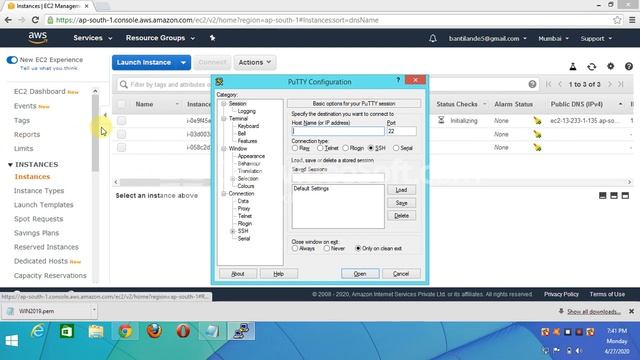The height and width of the screenshot is (360, 640).
Task: Expand the SSH tree node in PuTTY
Action: [233, 231]
